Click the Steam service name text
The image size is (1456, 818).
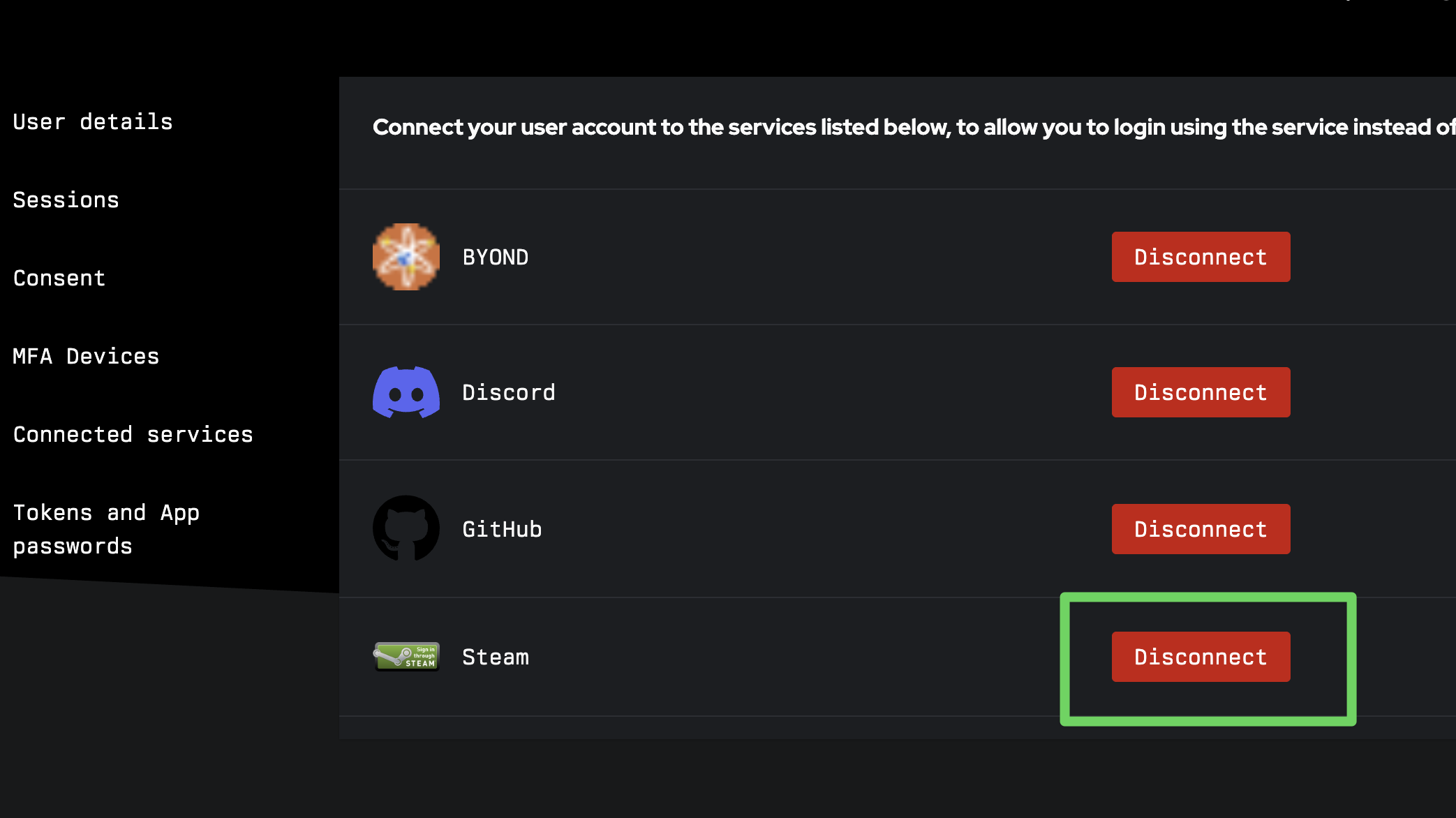tap(496, 657)
